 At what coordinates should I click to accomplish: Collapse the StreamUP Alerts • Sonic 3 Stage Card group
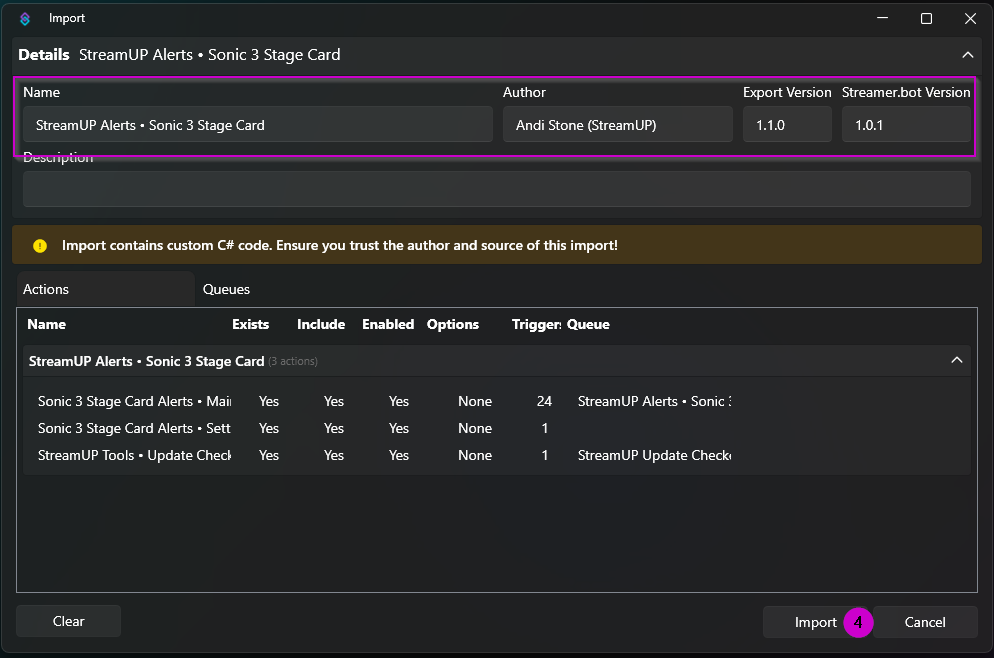pos(956,361)
